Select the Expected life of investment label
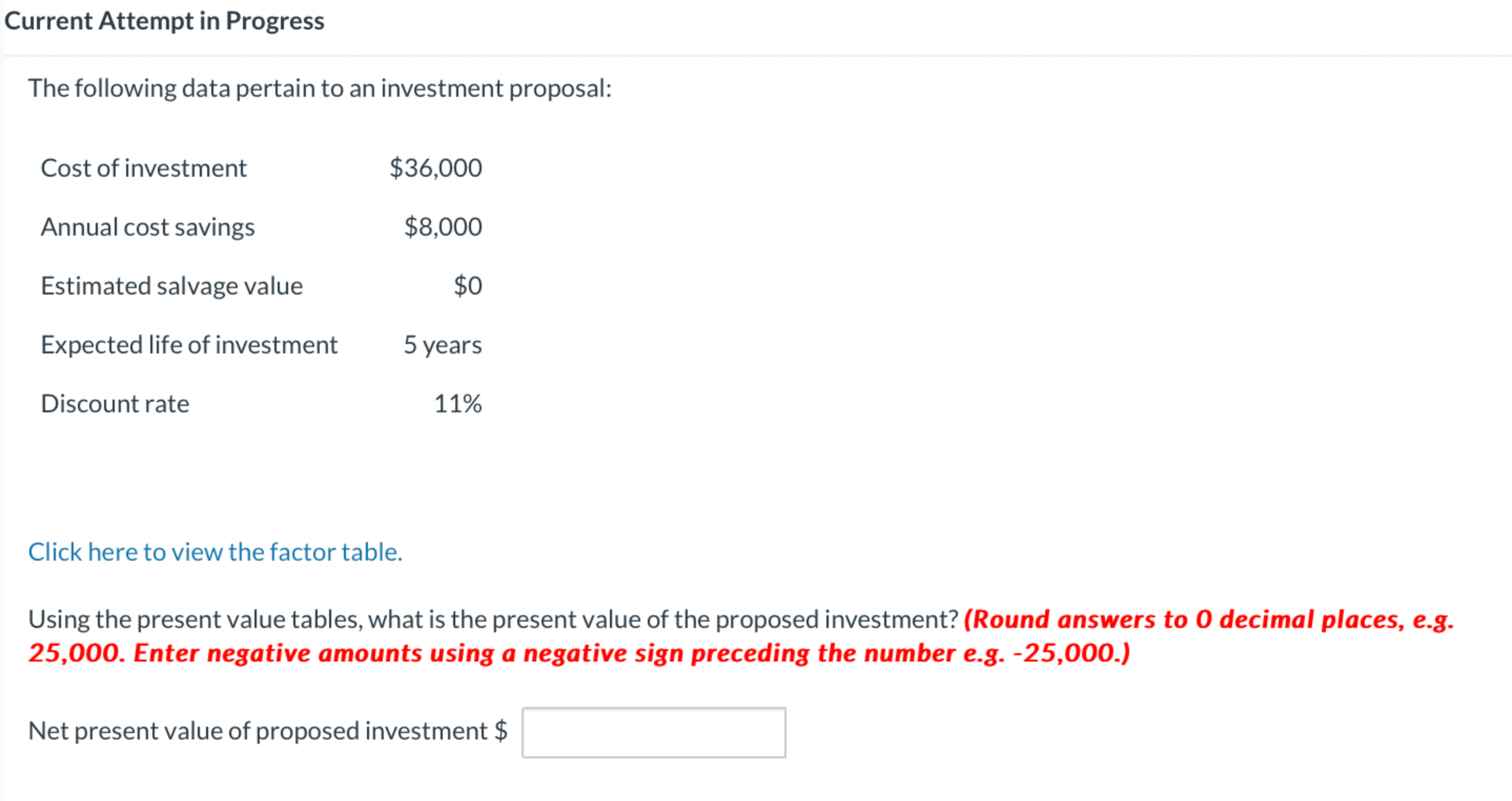 (189, 344)
